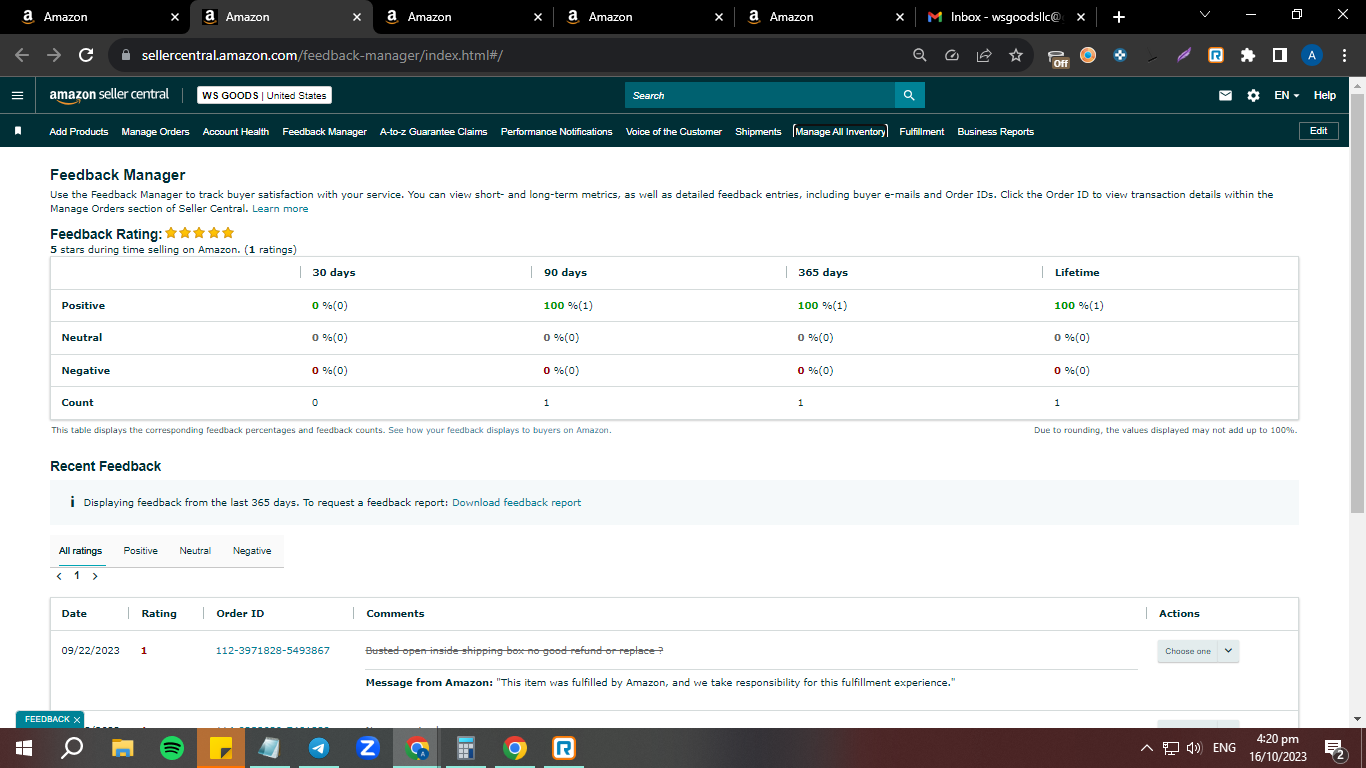Click the Learn more link
Viewport: 1366px width, 768px height.
pyautogui.click(x=280, y=209)
